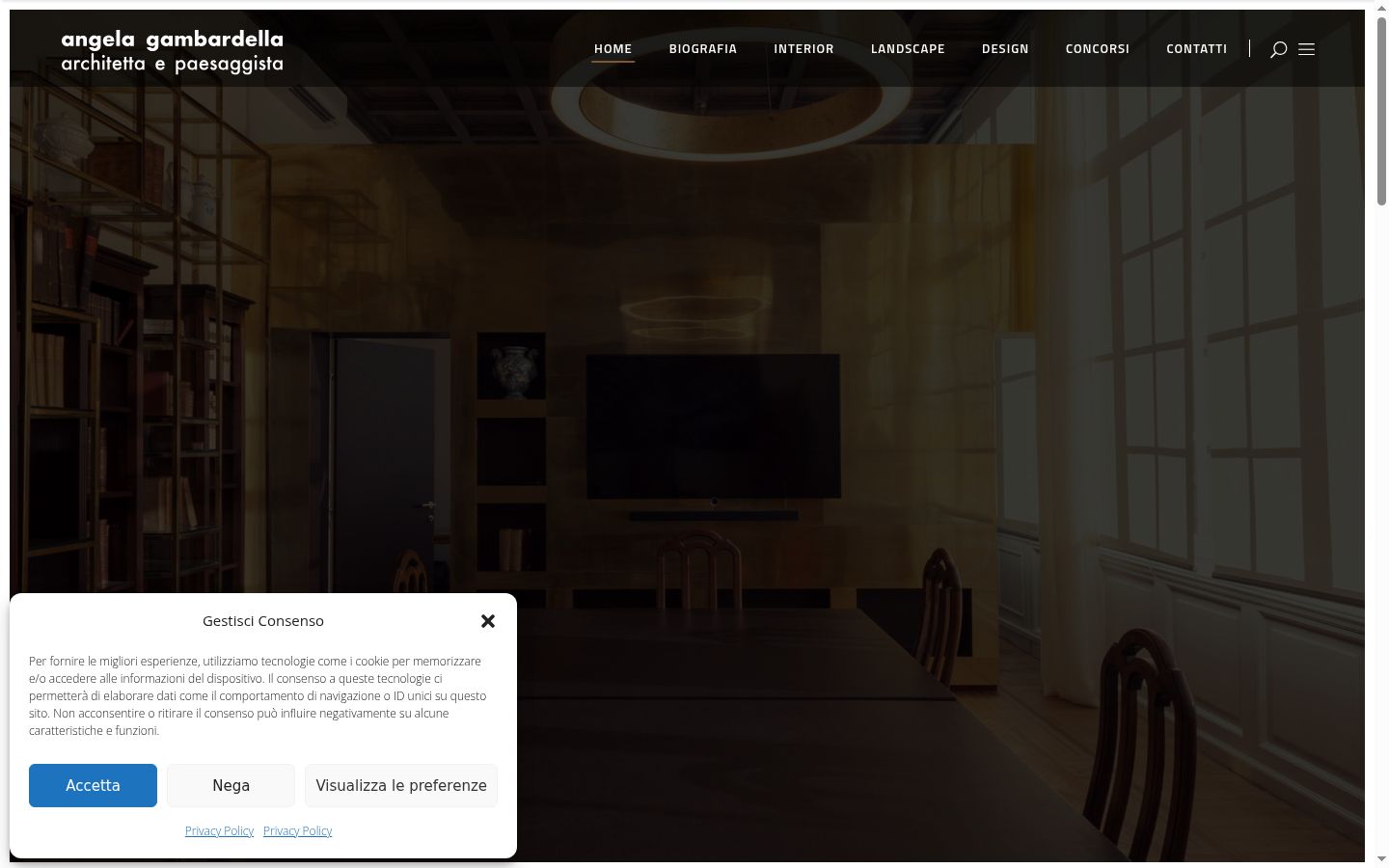Click the Nega cookie button
This screenshot has height=868, width=1389.
(231, 785)
